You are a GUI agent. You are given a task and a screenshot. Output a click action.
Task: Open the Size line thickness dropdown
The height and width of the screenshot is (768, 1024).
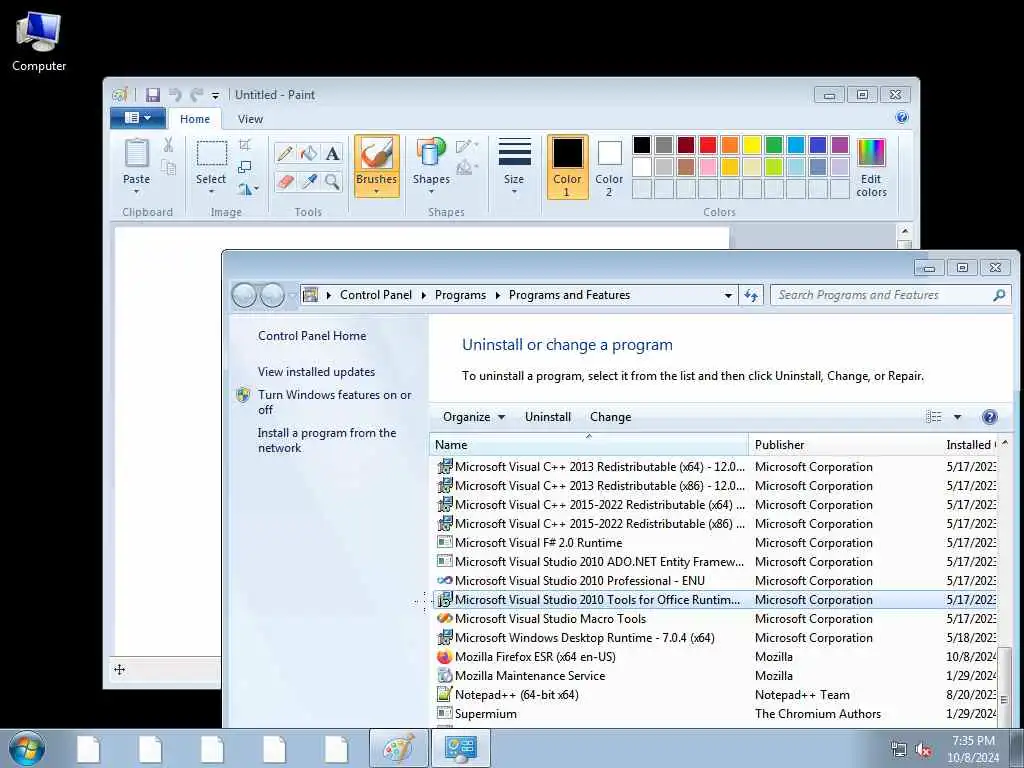tap(514, 167)
